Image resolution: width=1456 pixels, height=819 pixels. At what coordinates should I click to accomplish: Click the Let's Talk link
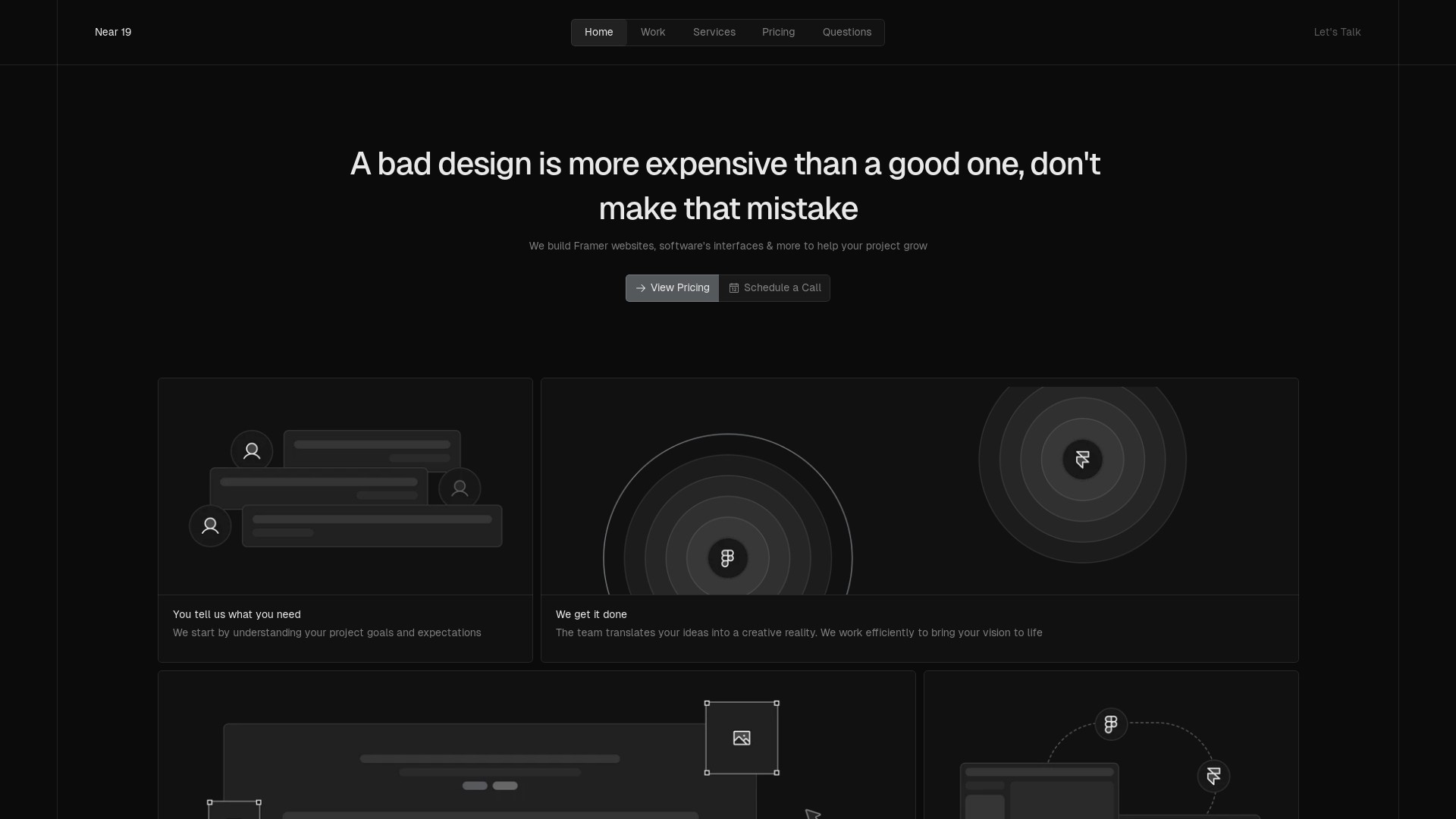click(x=1337, y=33)
